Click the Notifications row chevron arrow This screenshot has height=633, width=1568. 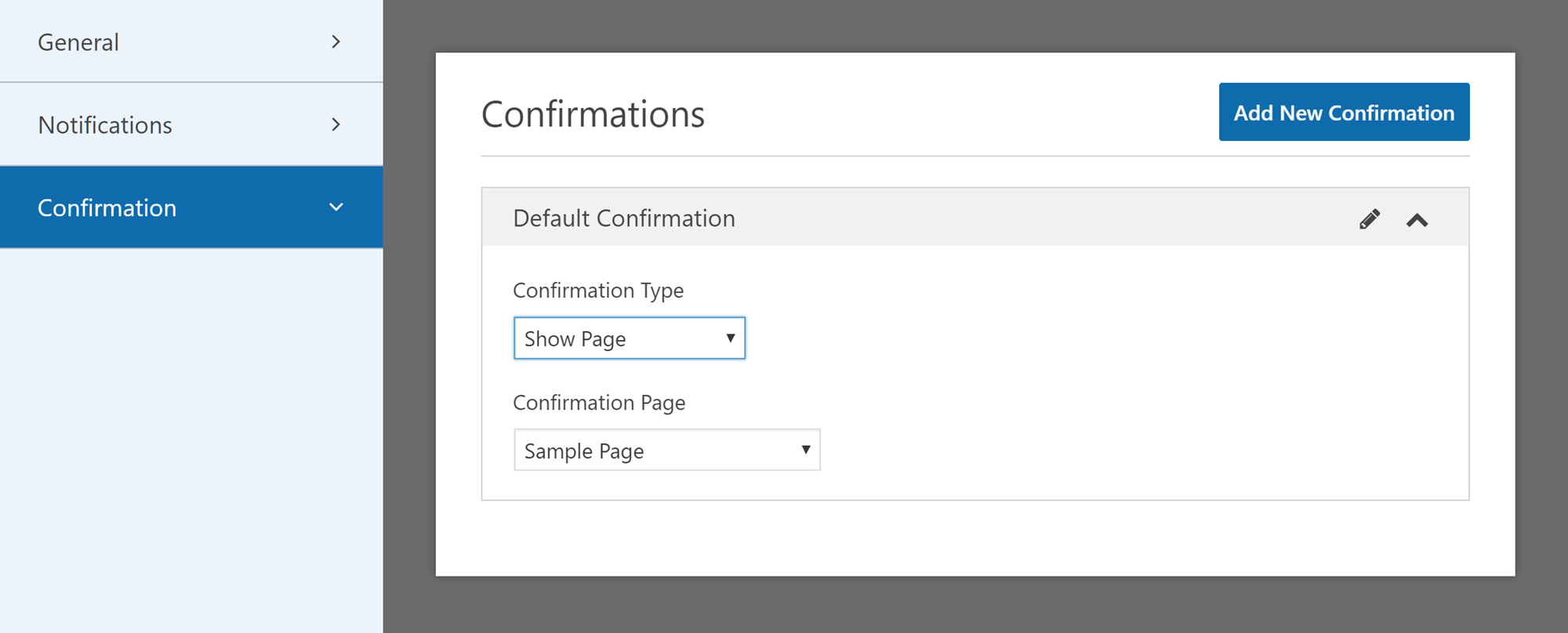(336, 125)
